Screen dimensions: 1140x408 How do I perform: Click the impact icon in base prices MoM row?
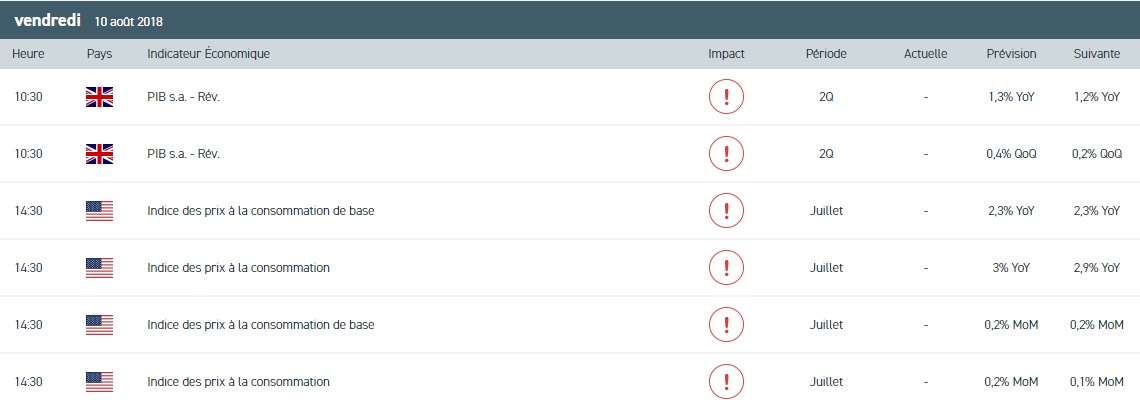click(x=726, y=325)
